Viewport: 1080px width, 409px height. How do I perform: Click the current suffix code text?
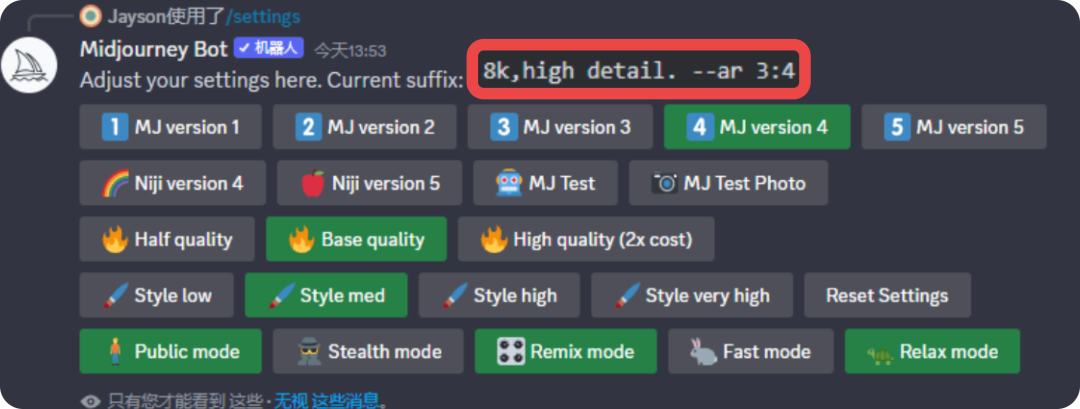638,70
